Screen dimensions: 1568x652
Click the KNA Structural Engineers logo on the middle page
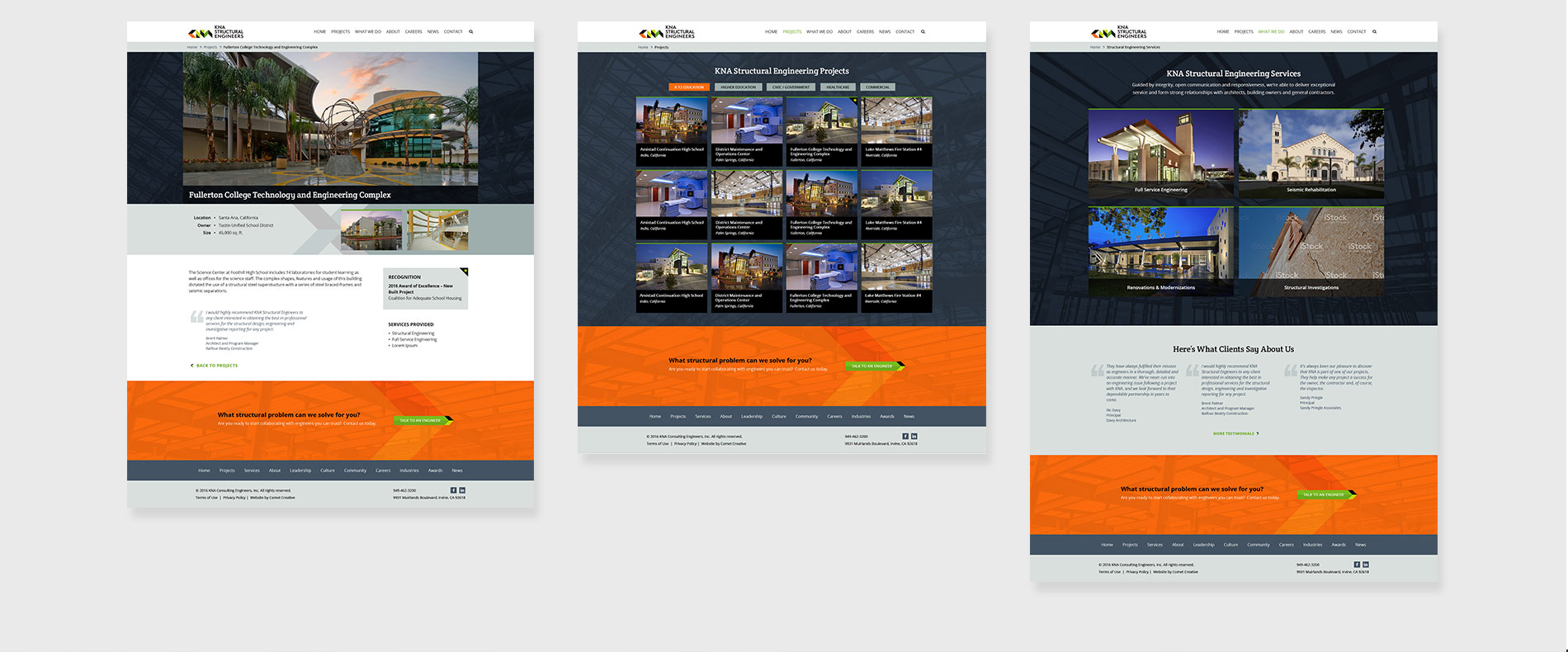click(x=667, y=32)
